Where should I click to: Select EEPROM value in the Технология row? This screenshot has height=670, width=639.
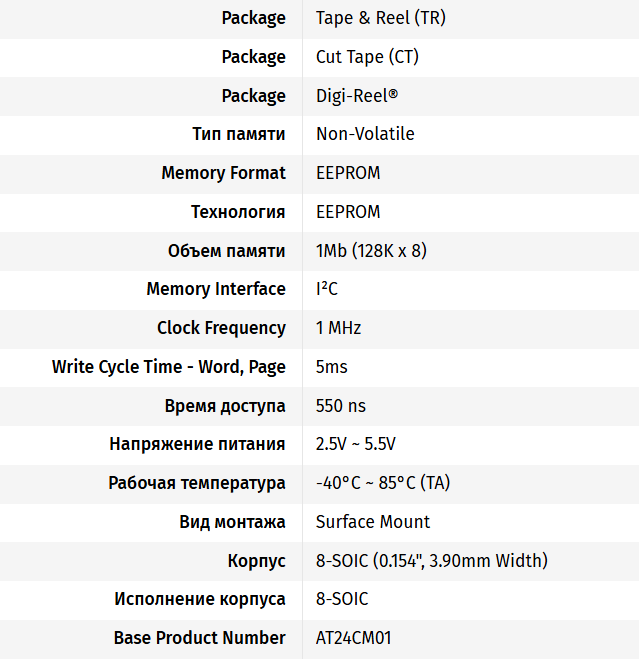(348, 212)
